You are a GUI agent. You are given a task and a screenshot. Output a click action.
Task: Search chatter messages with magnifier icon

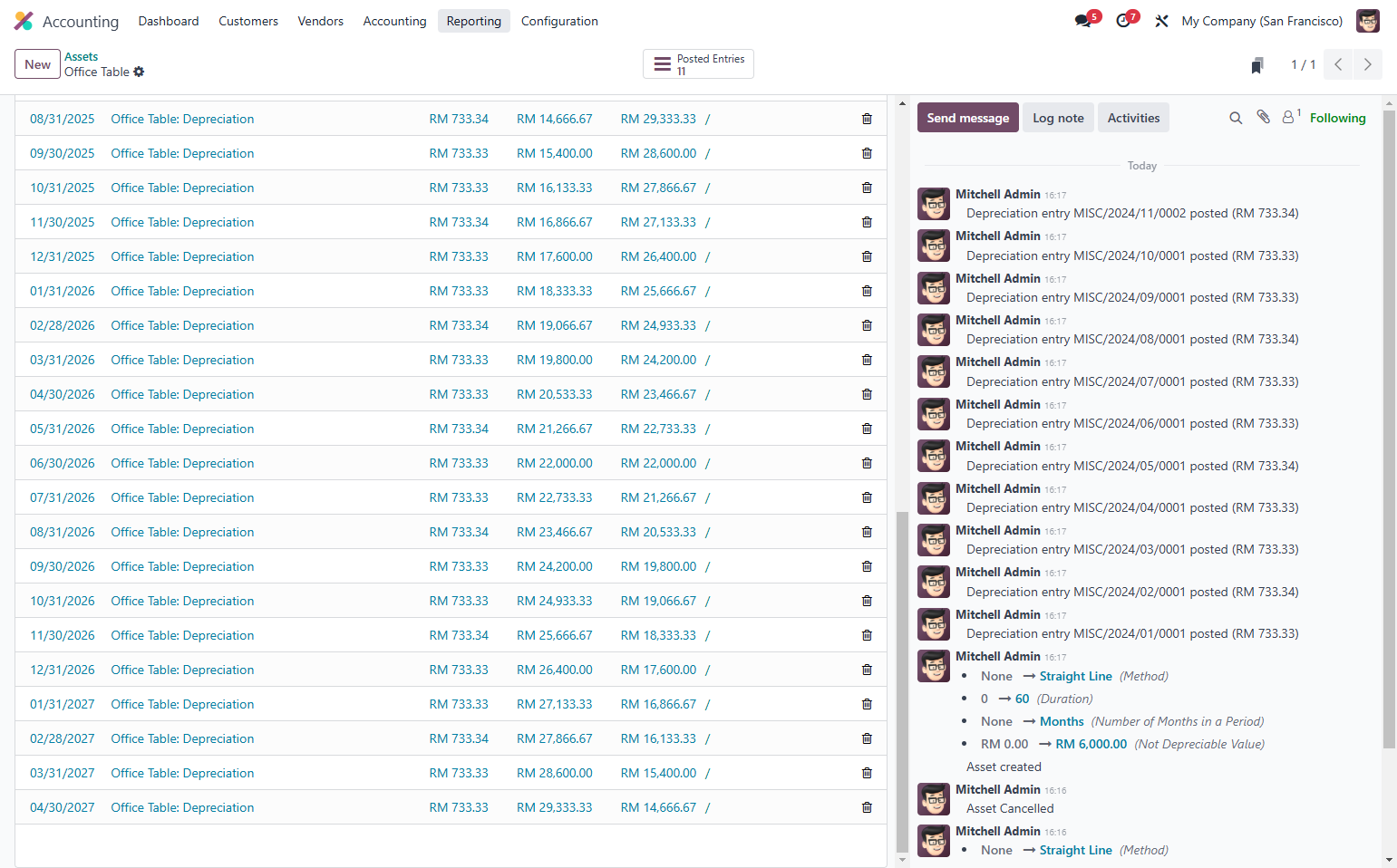1236,118
